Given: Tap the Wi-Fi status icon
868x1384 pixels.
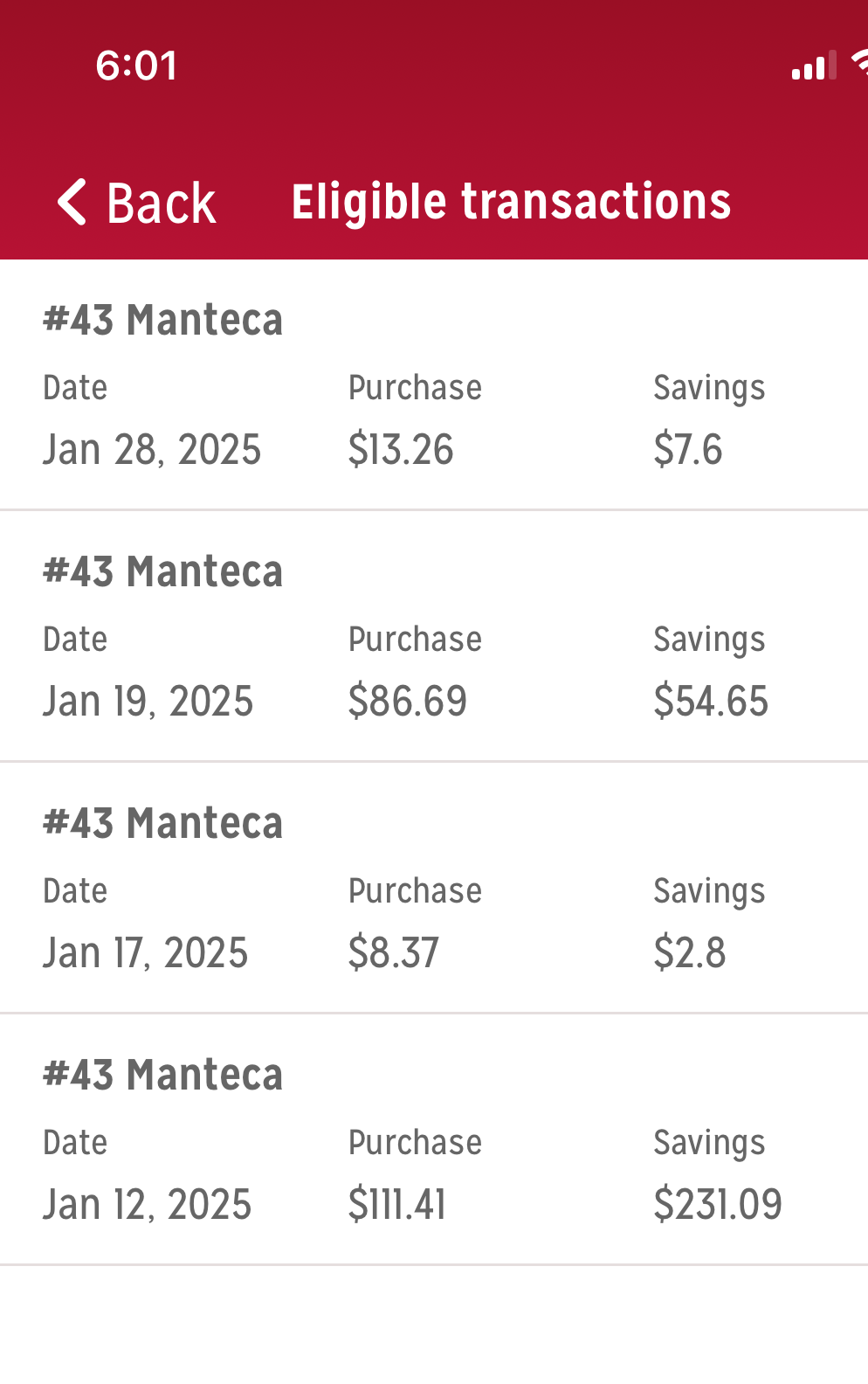Looking at the screenshot, I should point(859,64).
